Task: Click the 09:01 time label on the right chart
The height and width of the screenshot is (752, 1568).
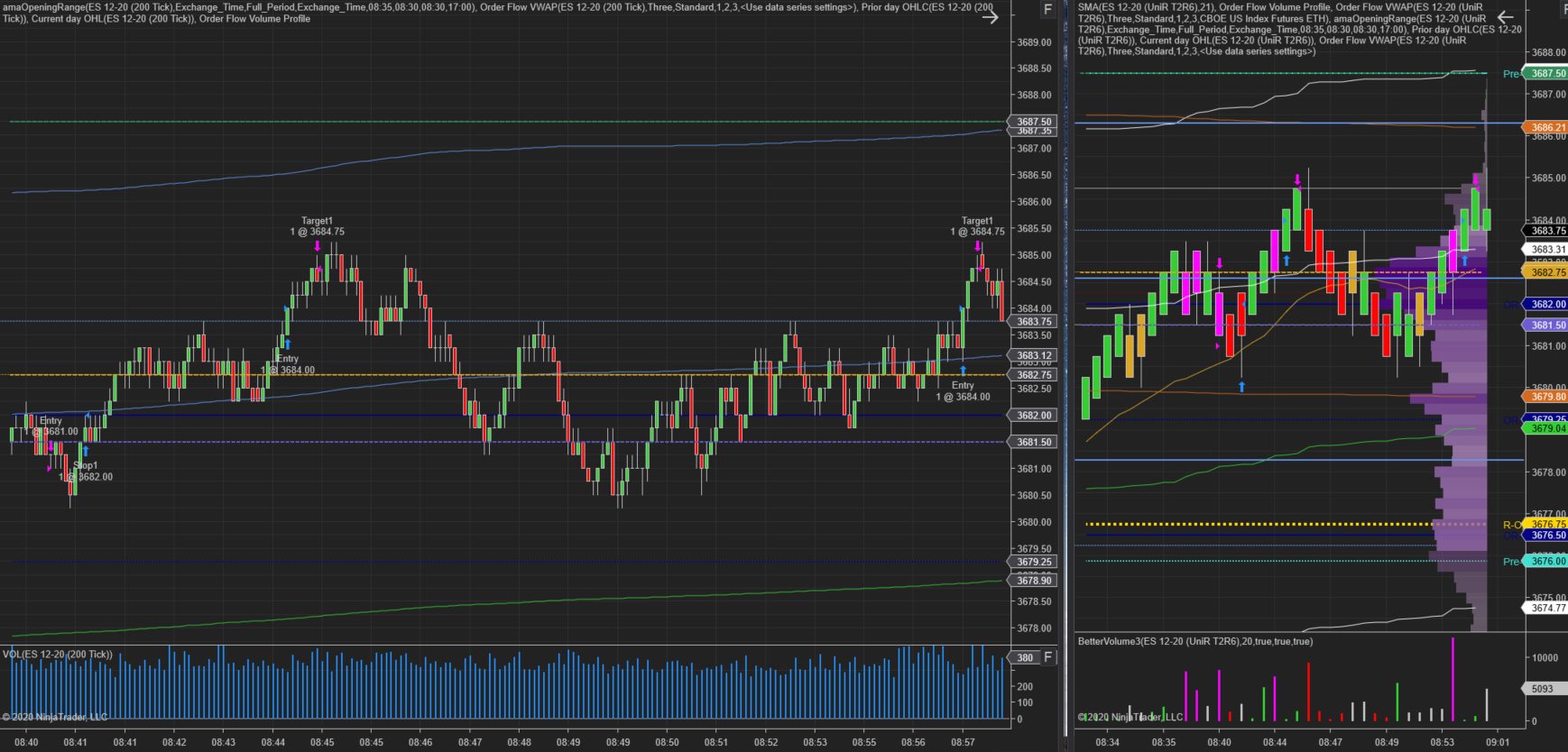Action: pos(1498,743)
